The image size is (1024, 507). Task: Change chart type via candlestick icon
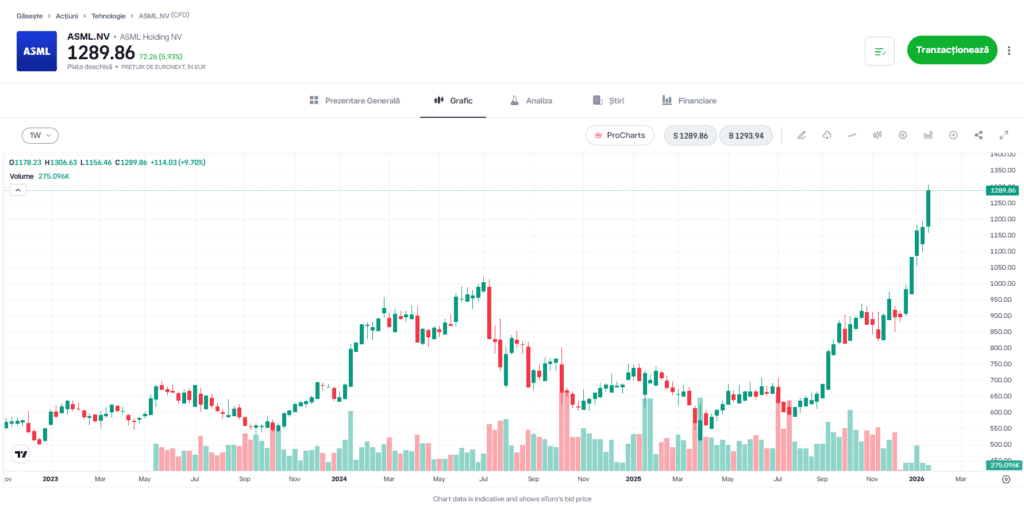877,135
